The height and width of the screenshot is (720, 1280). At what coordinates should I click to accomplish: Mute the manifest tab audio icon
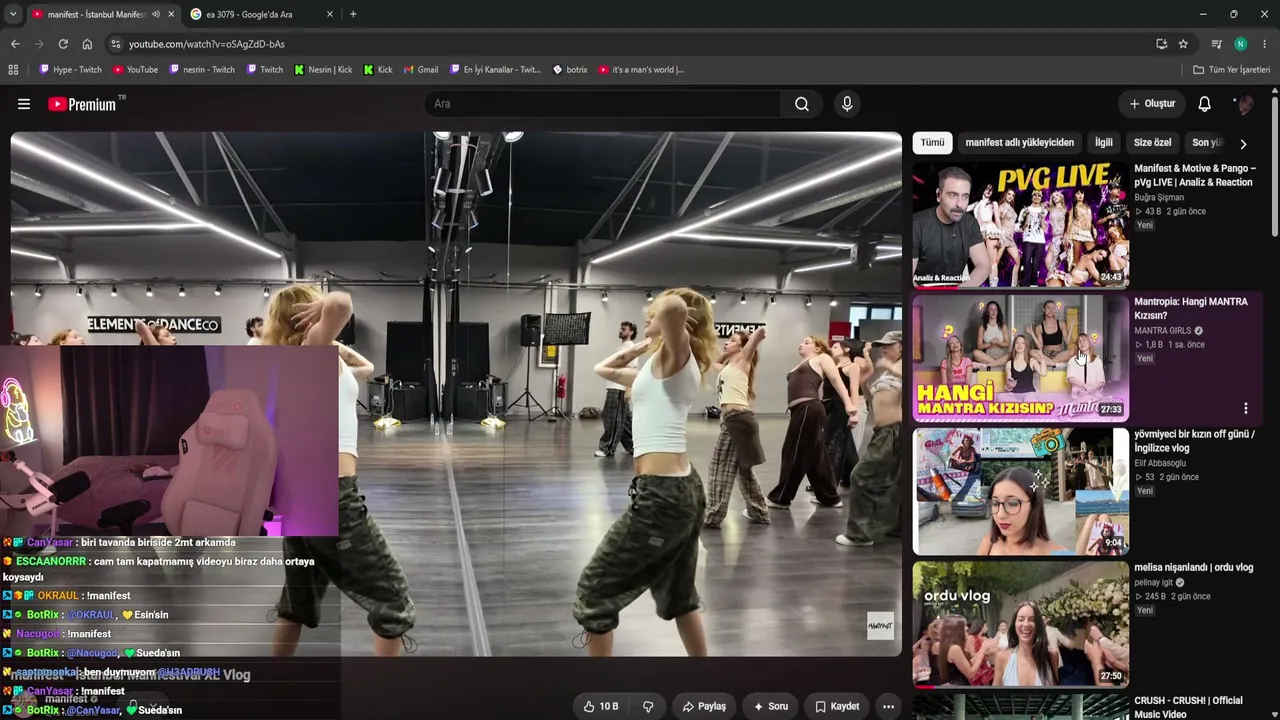(x=155, y=14)
